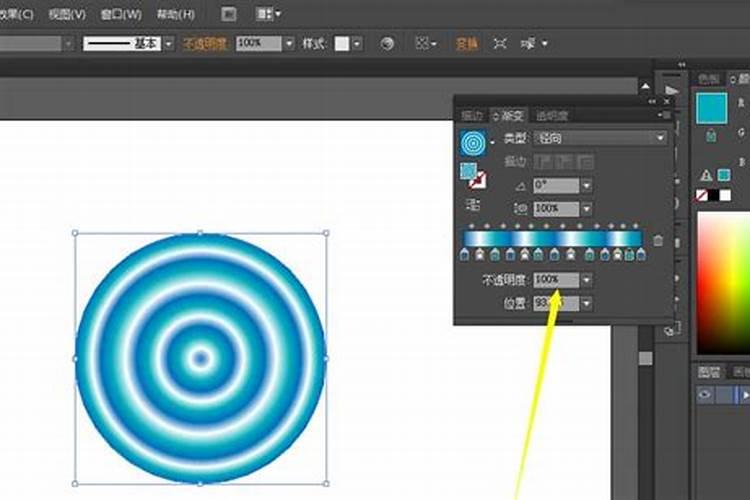Open the 视图(V) menu
Screen dimensions: 750x500
pyautogui.click(x=67, y=14)
